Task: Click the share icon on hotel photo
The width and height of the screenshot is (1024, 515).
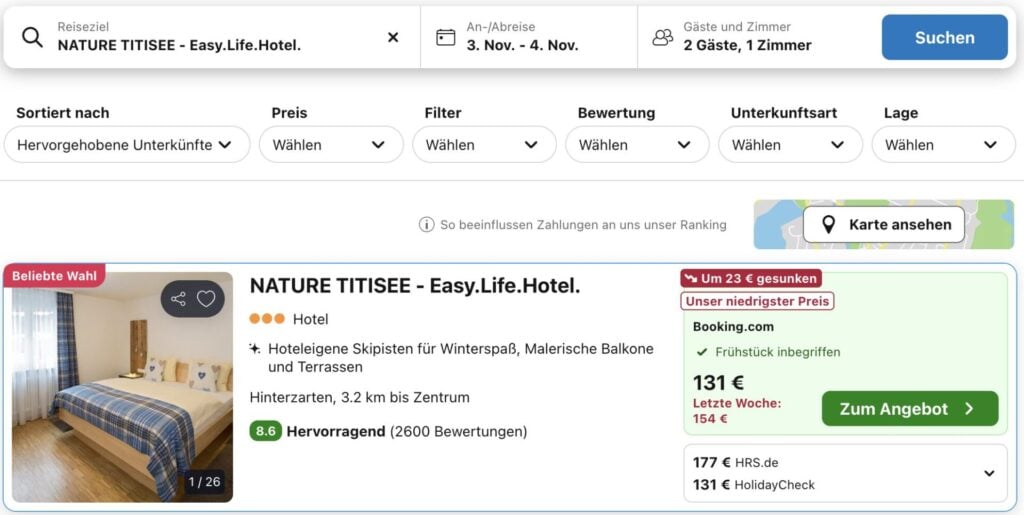Action: click(x=178, y=298)
